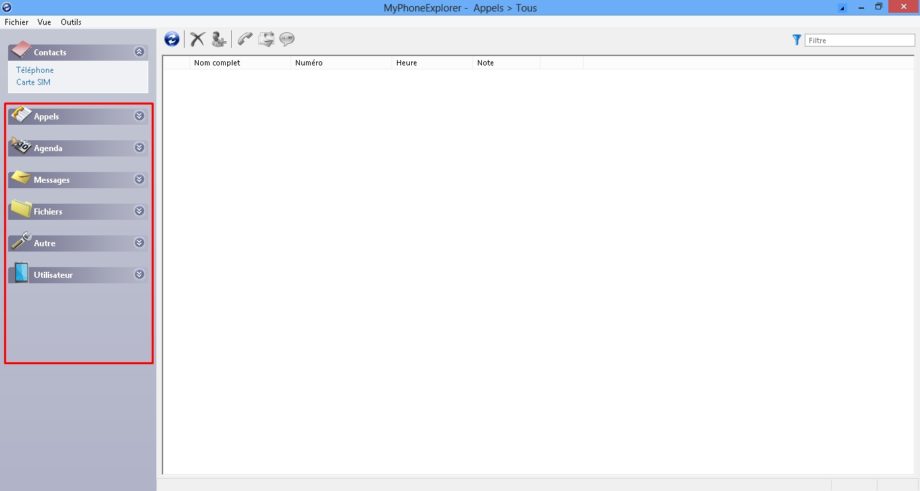920x491 pixels.
Task: Sort by the Heure column header
Action: coord(406,63)
